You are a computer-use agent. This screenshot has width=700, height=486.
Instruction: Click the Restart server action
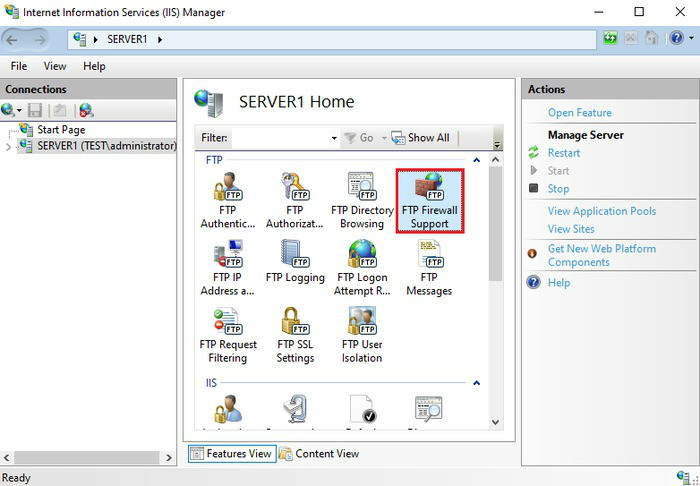point(563,153)
